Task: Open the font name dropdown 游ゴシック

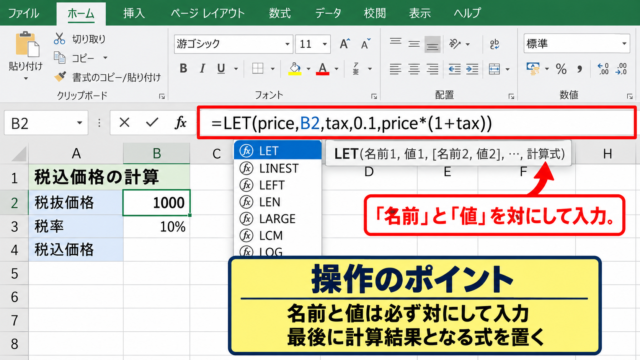Action: click(x=287, y=44)
